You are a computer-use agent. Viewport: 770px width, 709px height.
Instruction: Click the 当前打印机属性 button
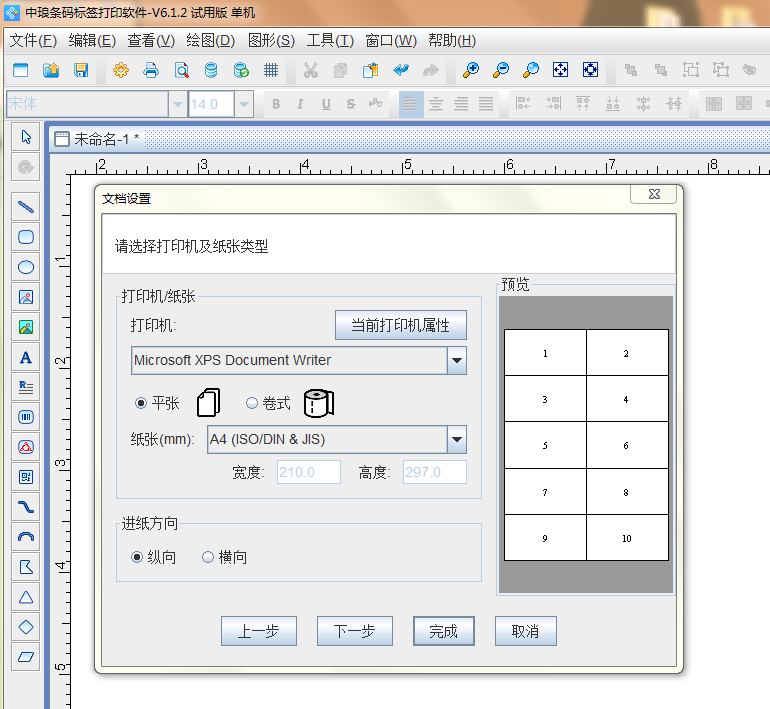[400, 325]
